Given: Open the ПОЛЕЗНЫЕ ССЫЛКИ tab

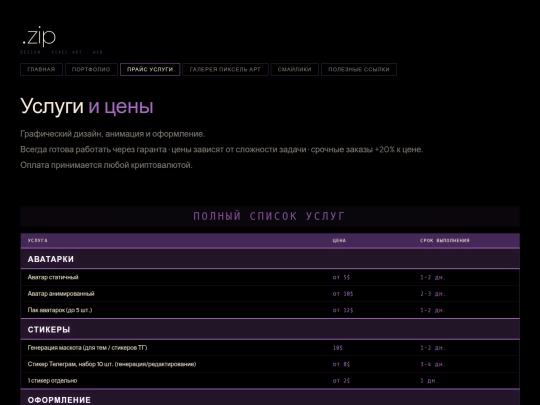Looking at the screenshot, I should pos(359,69).
